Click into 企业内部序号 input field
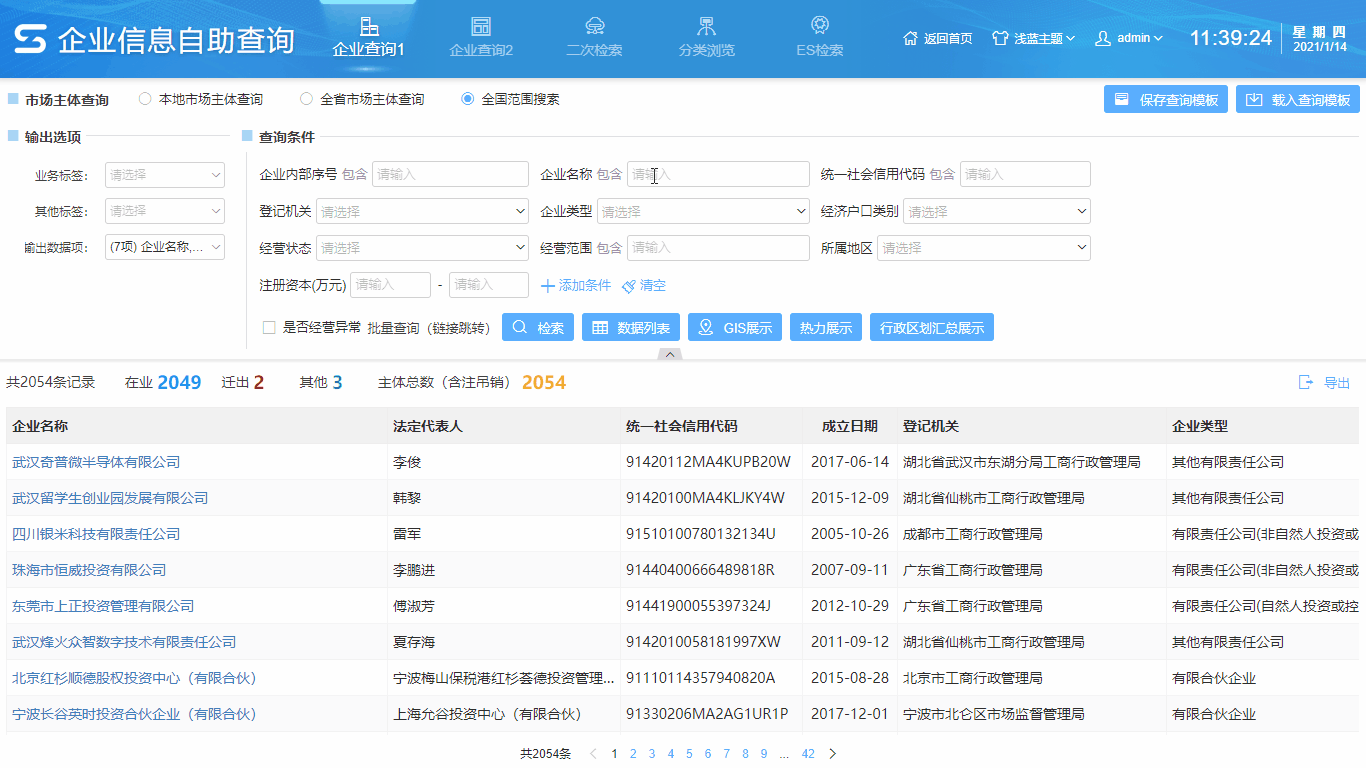This screenshot has width=1366, height=768. pyautogui.click(x=450, y=175)
